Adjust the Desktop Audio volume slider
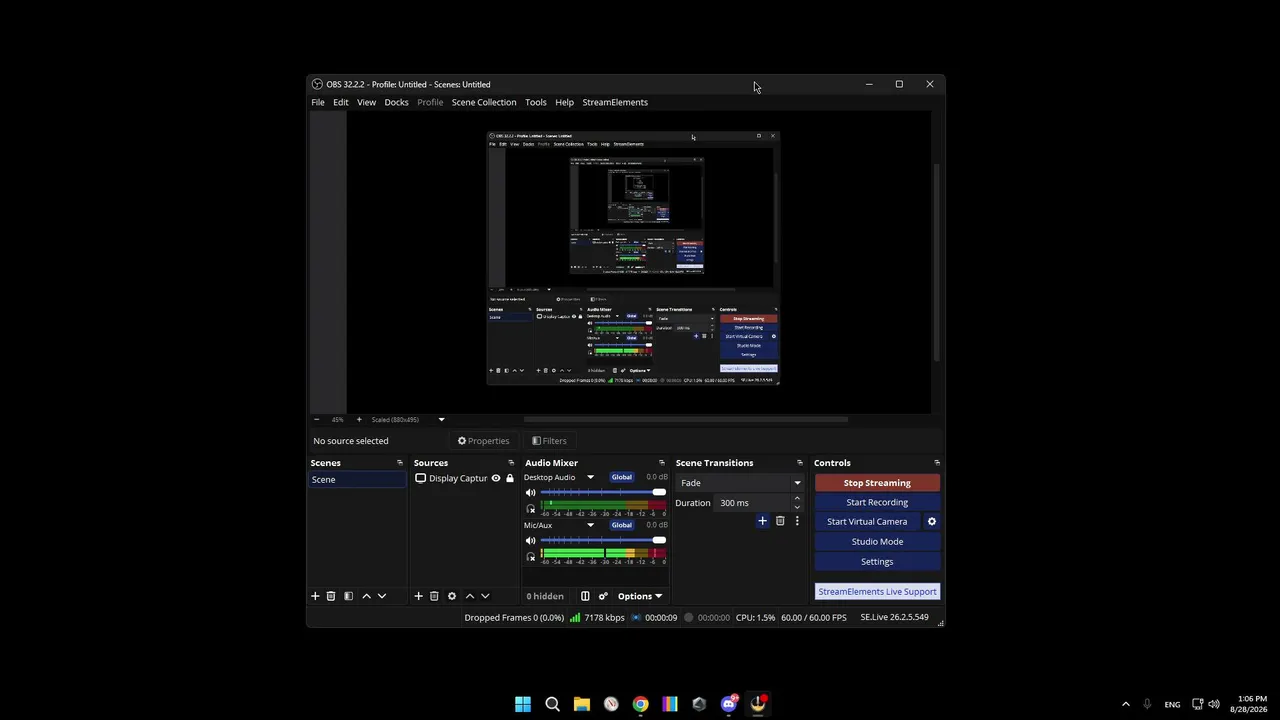Viewport: 1280px width, 720px height. (603, 493)
